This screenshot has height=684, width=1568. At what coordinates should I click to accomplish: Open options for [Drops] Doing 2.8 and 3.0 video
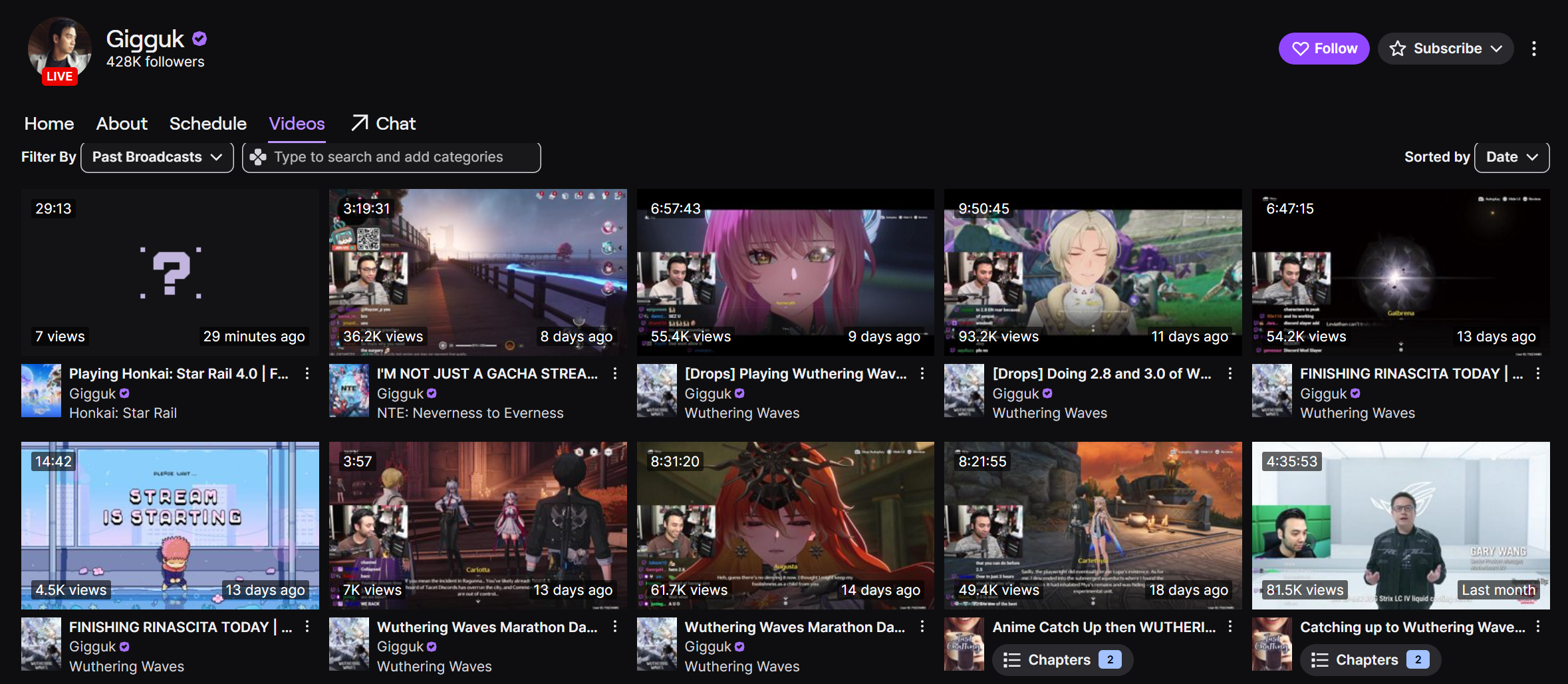click(x=1230, y=374)
